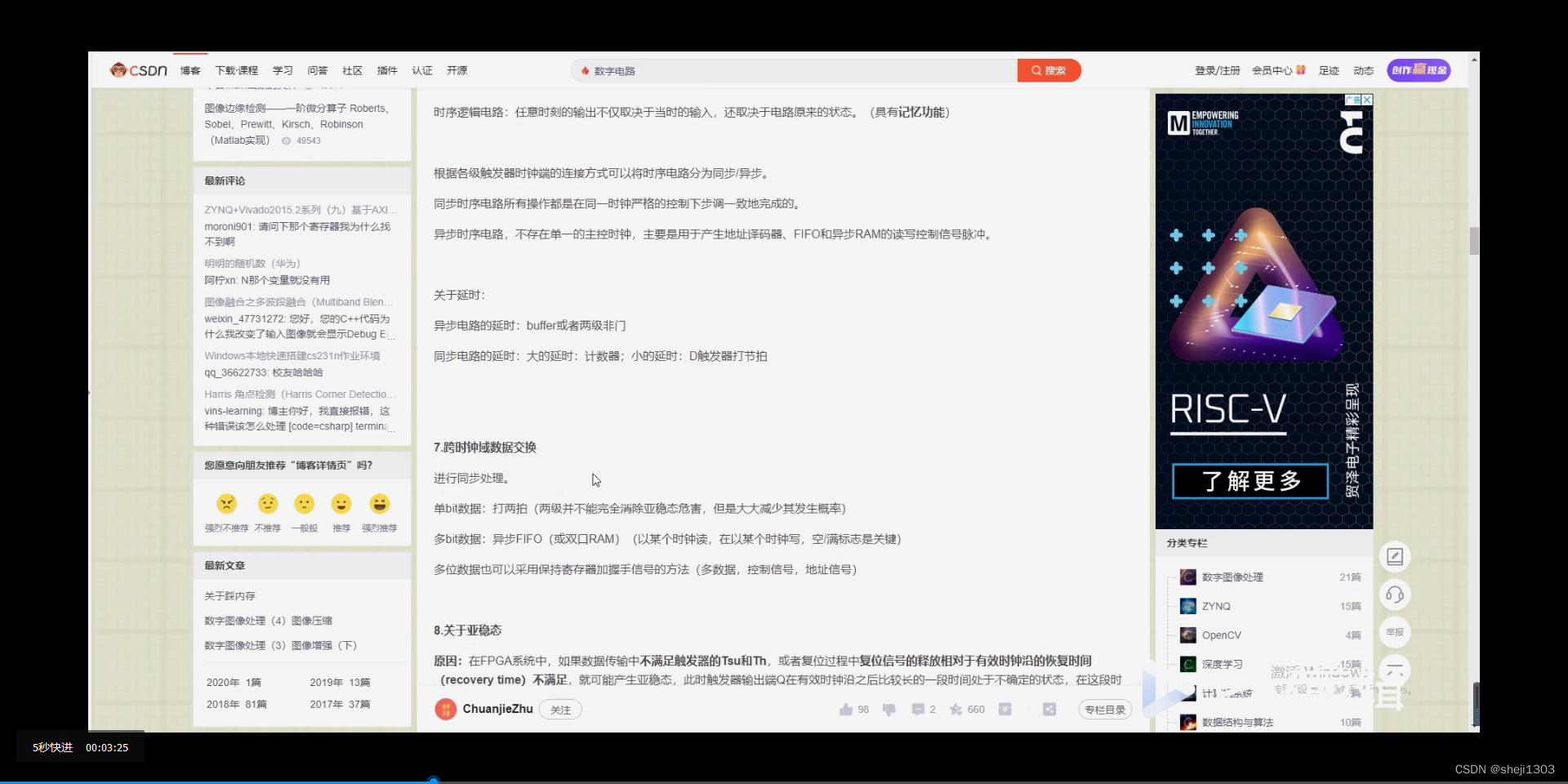Like the article with the thumbs-up icon
This screenshot has width=1568, height=784.
[845, 709]
